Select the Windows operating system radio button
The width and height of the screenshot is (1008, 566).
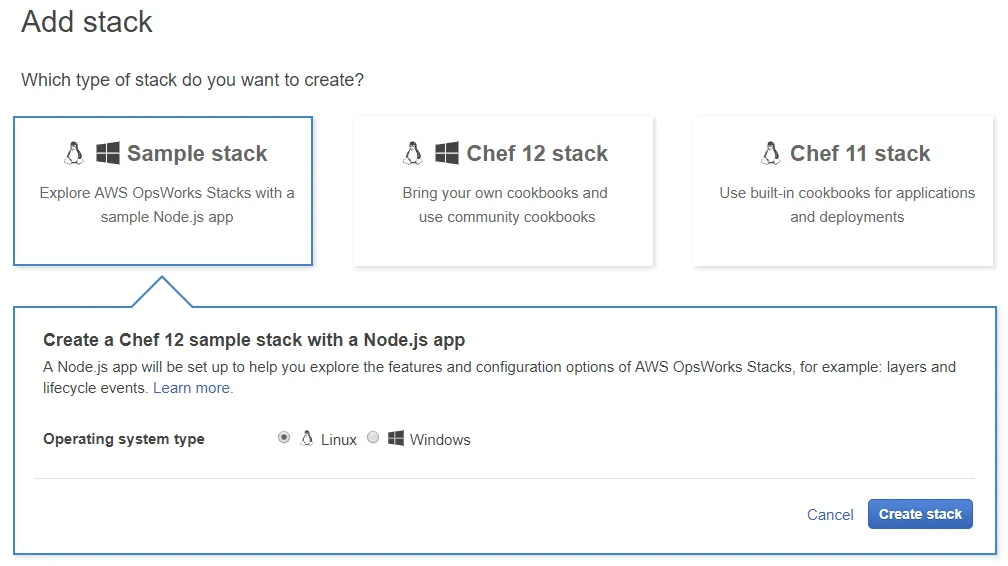click(x=373, y=438)
